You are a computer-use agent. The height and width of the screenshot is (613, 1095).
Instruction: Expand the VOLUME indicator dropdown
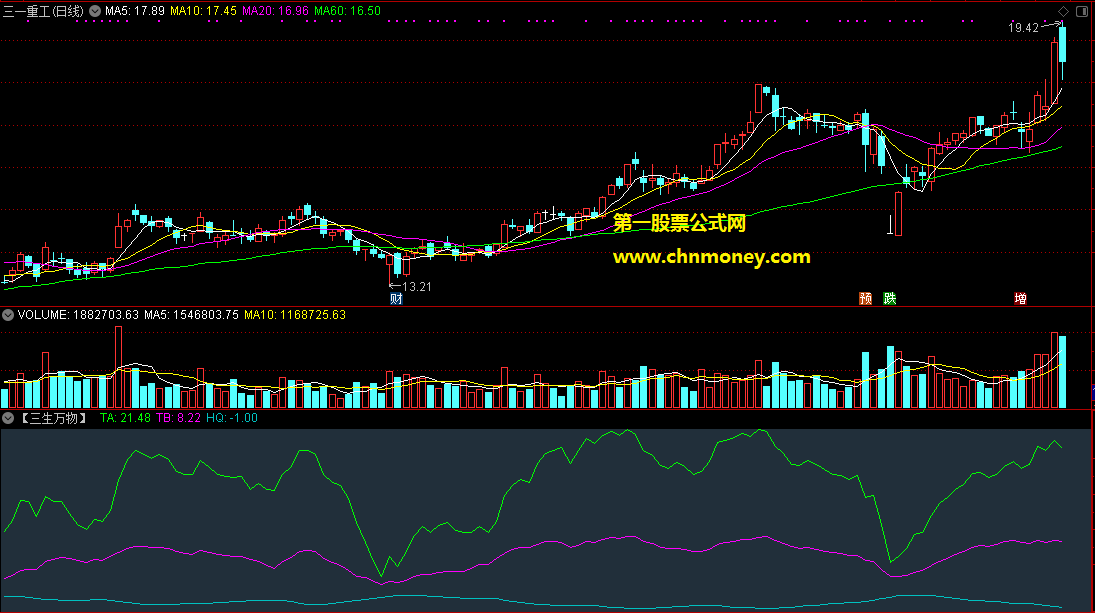8,315
